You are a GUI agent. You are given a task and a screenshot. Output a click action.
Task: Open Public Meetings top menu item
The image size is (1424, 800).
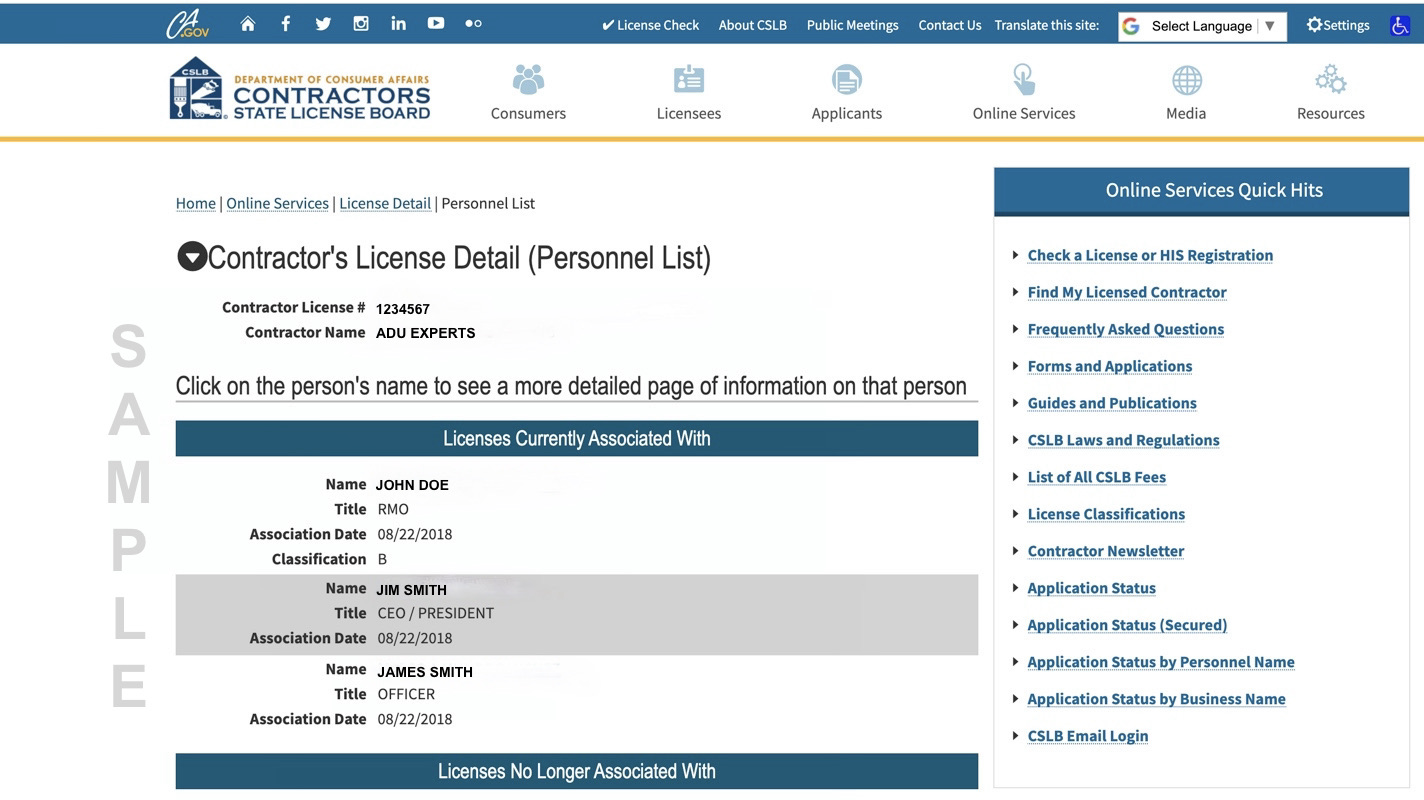(x=852, y=25)
